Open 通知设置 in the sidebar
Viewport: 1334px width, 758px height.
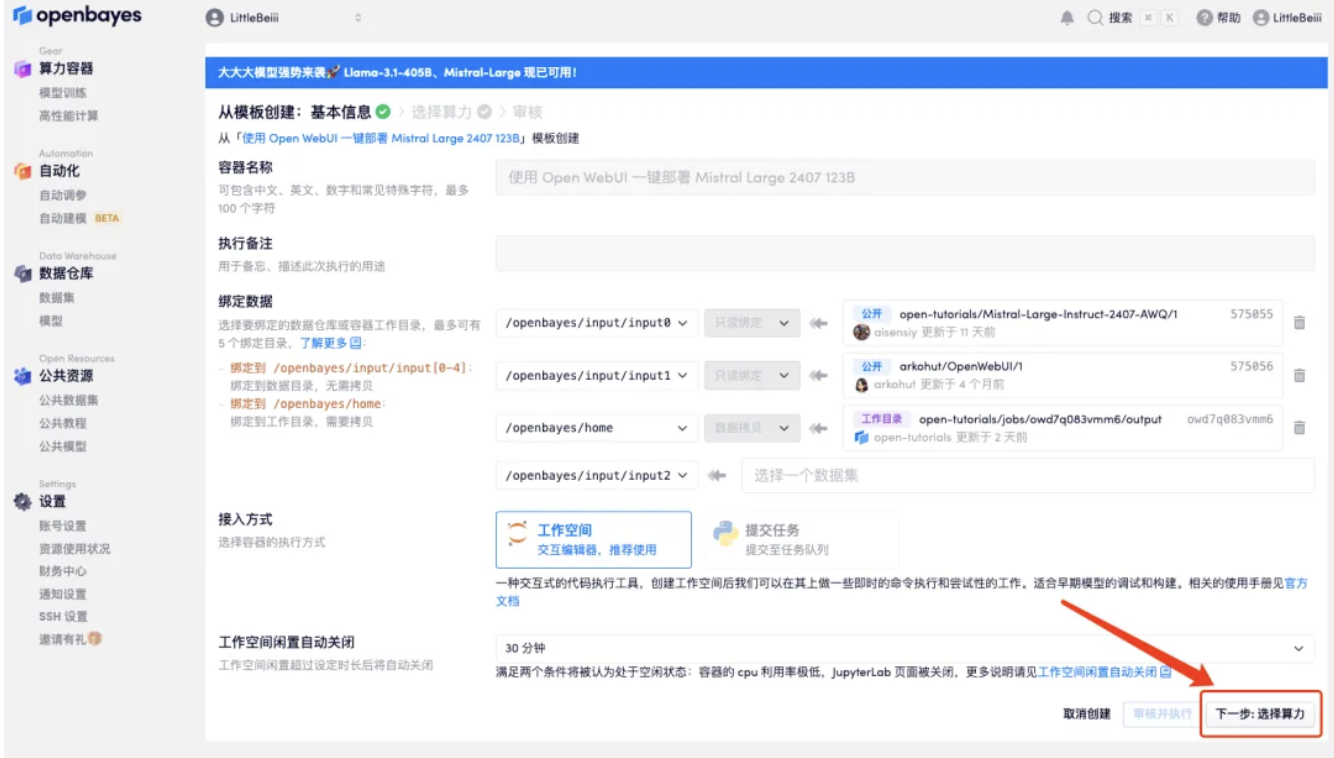click(x=63, y=594)
